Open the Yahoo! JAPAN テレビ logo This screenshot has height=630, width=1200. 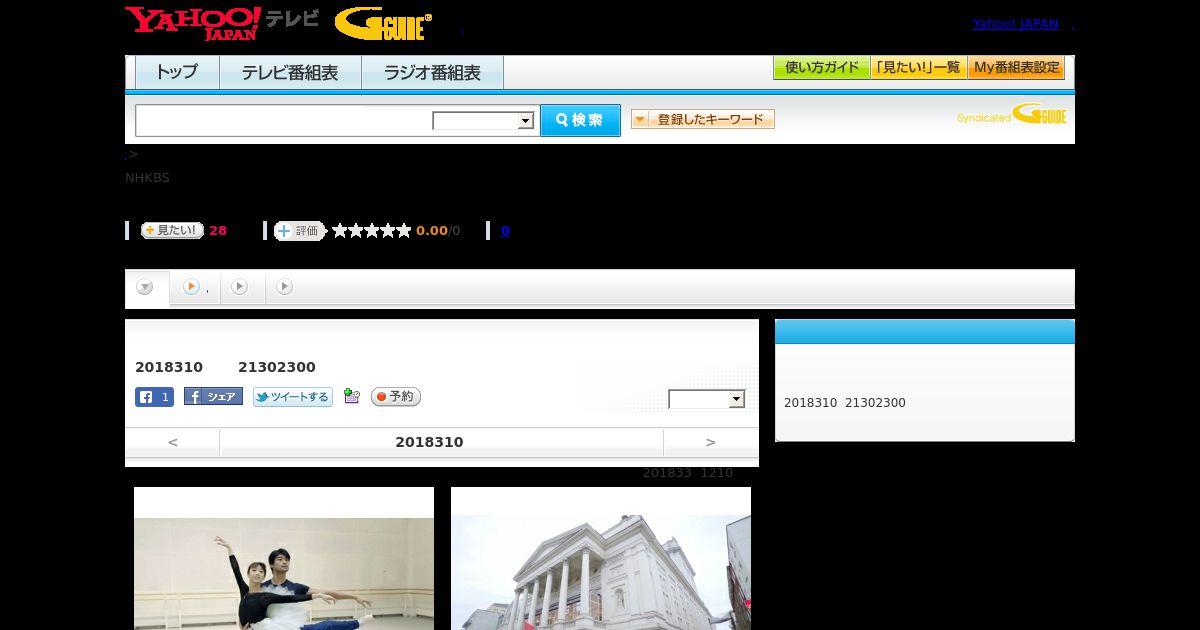click(x=222, y=23)
